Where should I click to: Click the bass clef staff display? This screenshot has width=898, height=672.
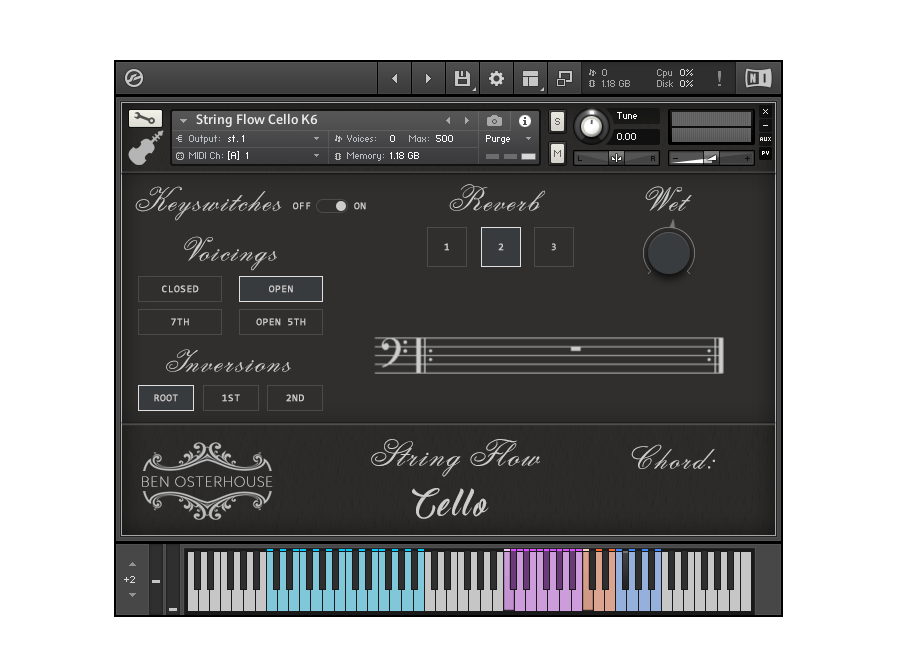click(549, 355)
